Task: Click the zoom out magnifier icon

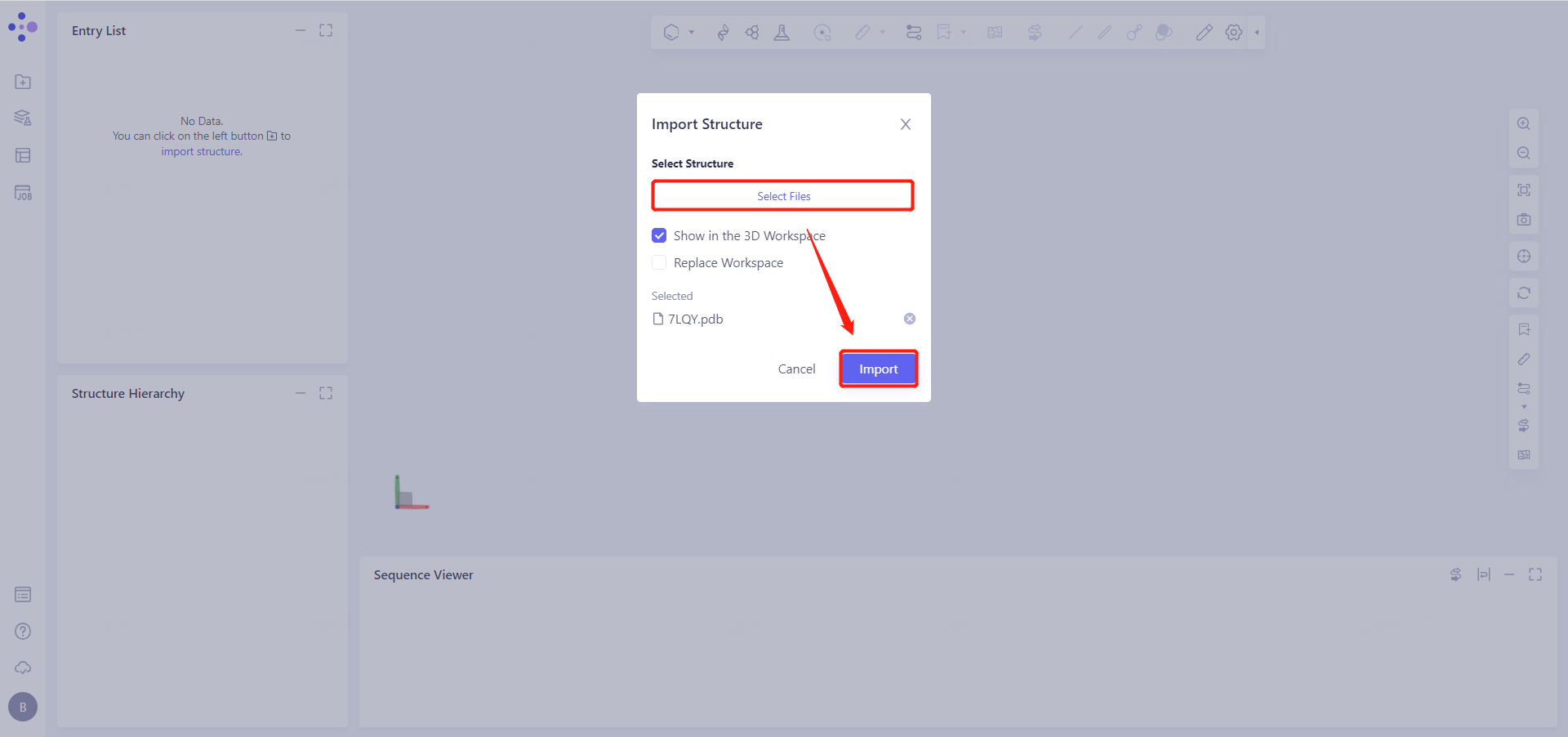Action: (x=1523, y=154)
